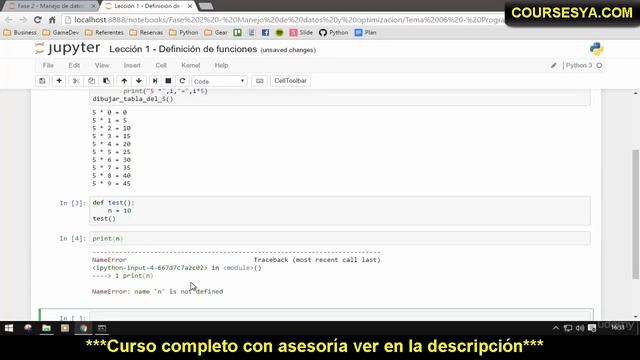The height and width of the screenshot is (360, 640).
Task: Paste cell below using the clipboard icon
Action: click(107, 81)
